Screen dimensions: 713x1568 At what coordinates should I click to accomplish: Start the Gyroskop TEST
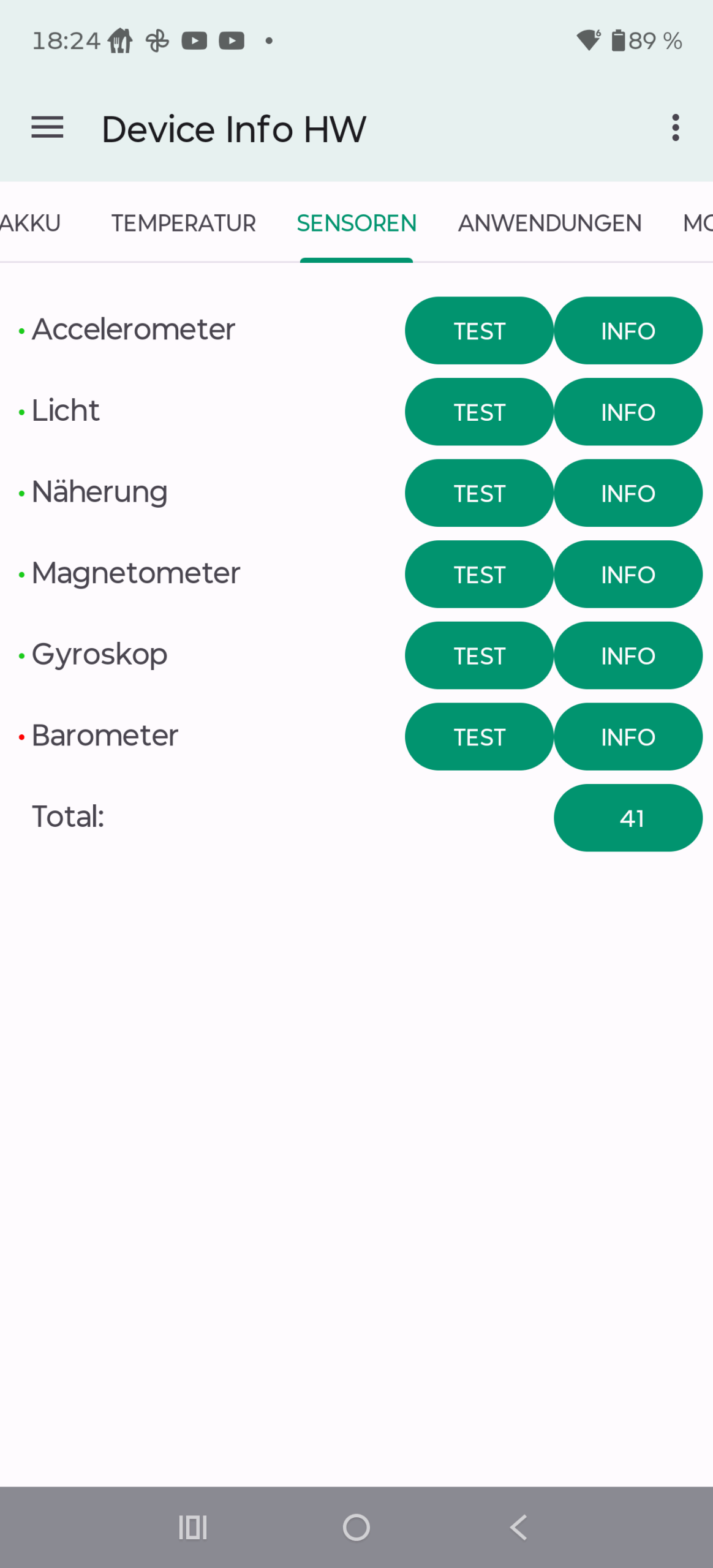click(x=479, y=655)
